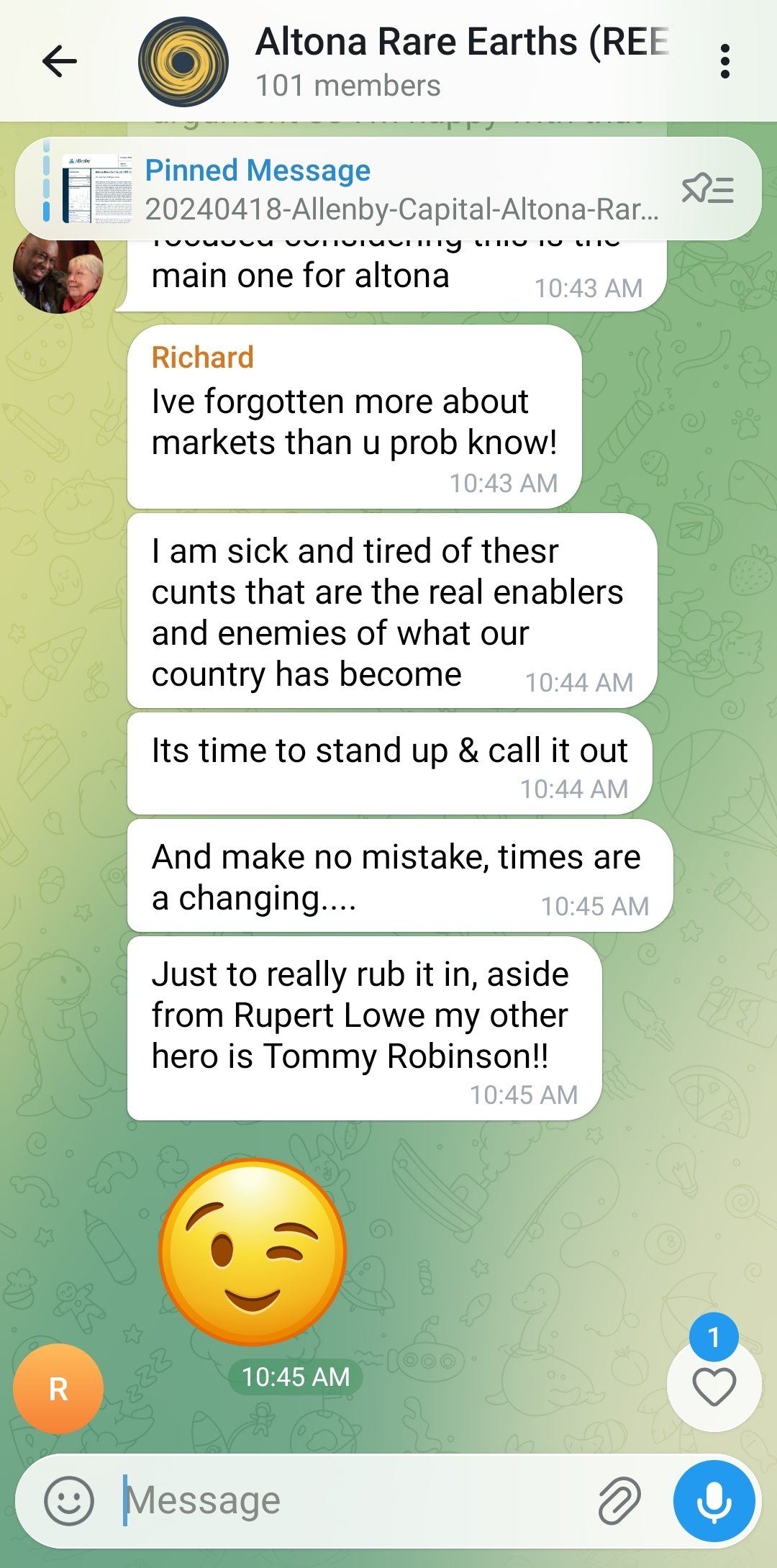
Task: Select the Tommy Robinson message bubble
Action: 364,1028
